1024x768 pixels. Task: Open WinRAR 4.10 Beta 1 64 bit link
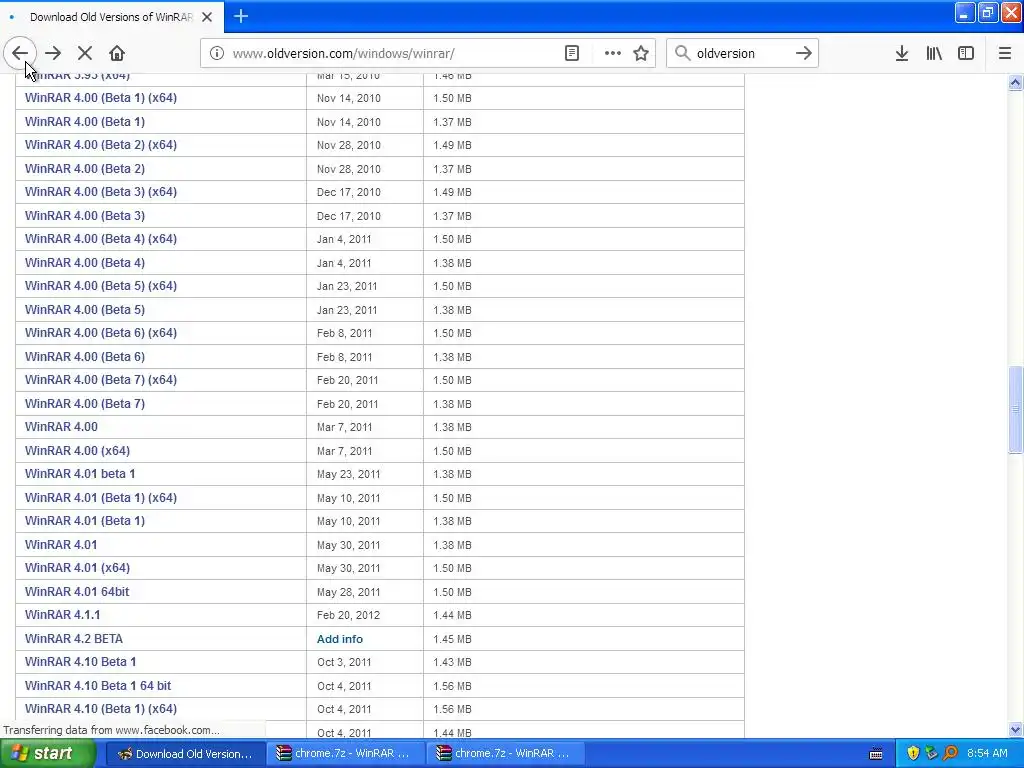coord(98,686)
